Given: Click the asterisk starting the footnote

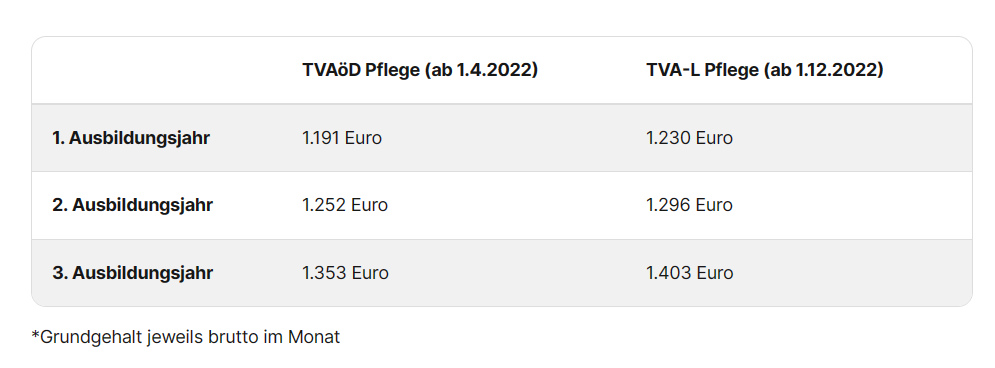Looking at the screenshot, I should (36, 334).
